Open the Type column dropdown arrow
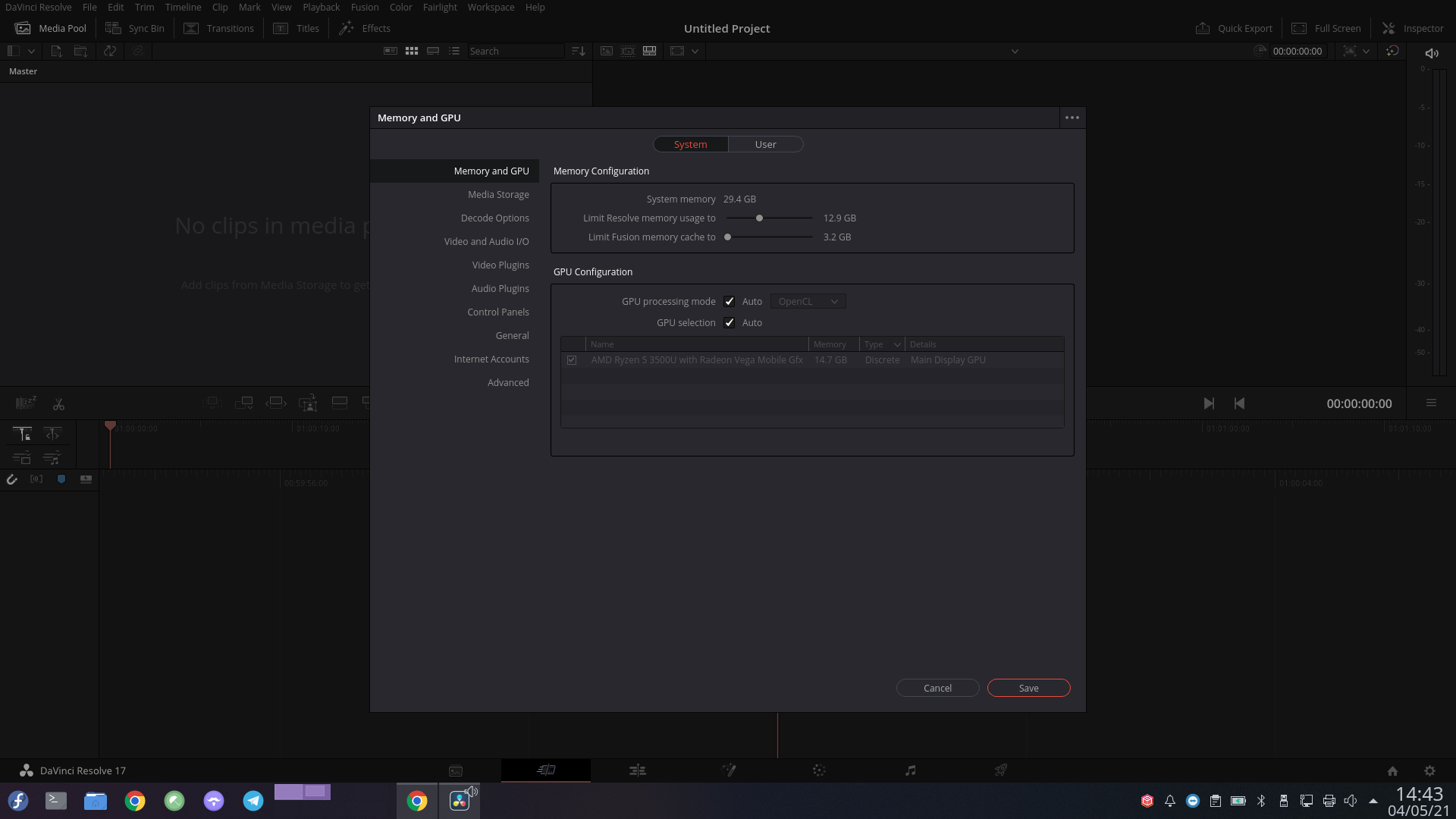Image resolution: width=1456 pixels, height=819 pixels. click(x=897, y=344)
